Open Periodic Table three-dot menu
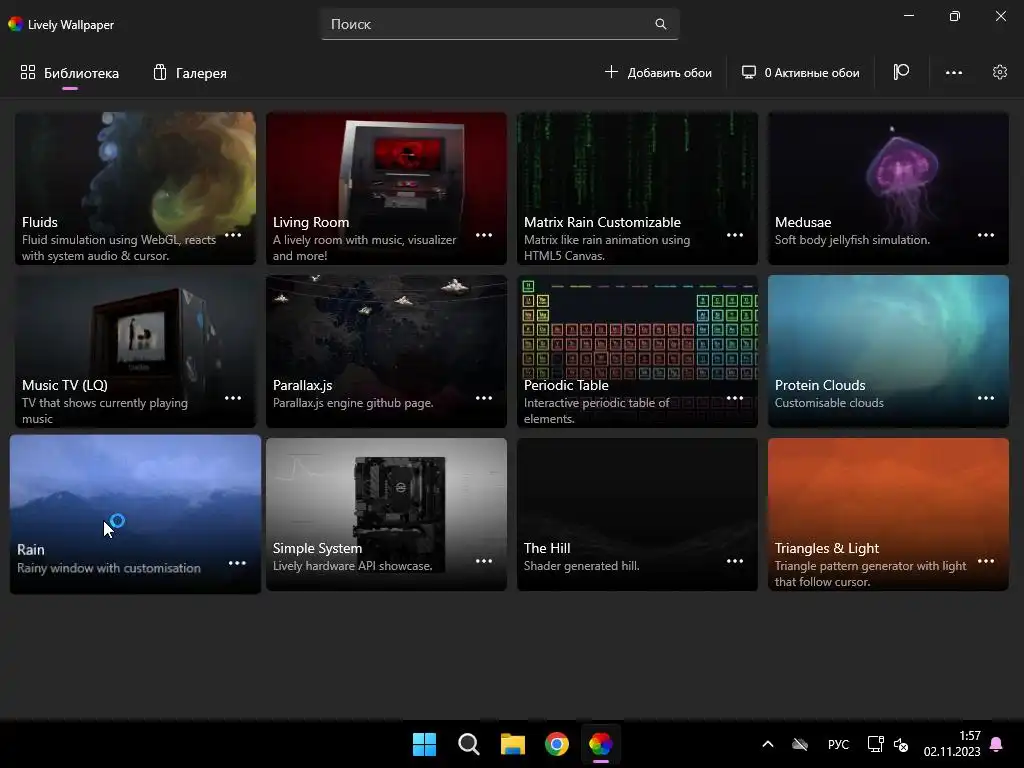This screenshot has width=1024, height=768. 735,398
